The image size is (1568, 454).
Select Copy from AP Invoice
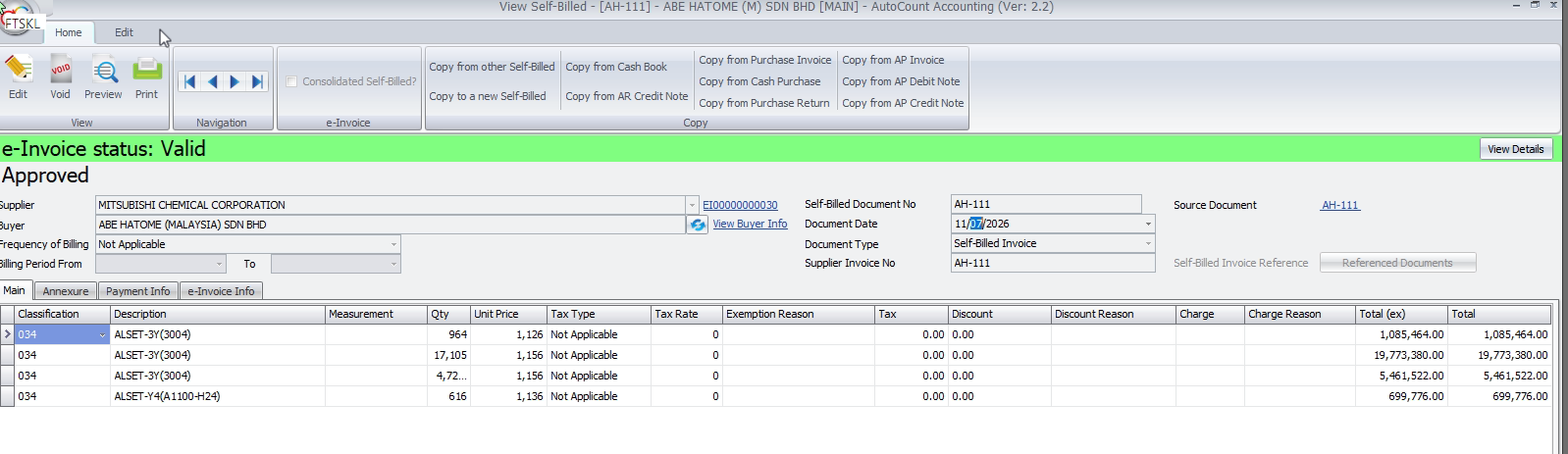[x=893, y=60]
